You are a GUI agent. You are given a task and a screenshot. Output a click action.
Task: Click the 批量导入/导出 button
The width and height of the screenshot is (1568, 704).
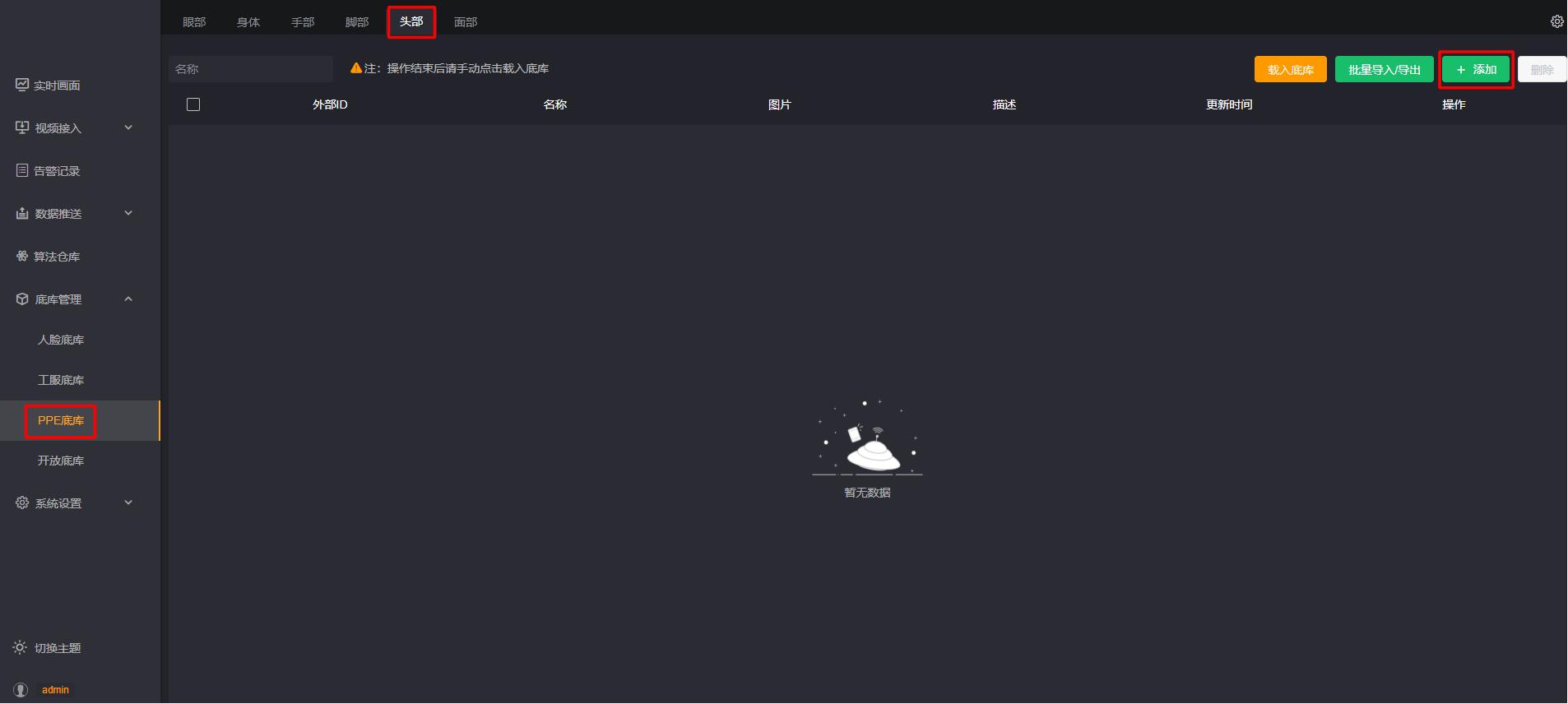(x=1384, y=69)
